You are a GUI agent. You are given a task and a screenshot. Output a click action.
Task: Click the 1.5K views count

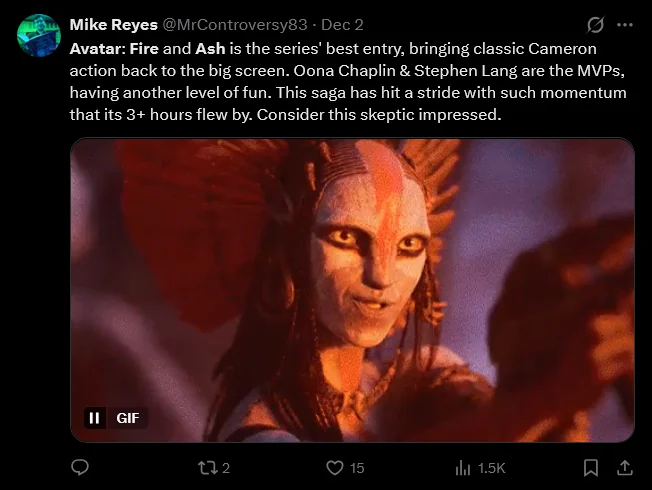pos(491,468)
